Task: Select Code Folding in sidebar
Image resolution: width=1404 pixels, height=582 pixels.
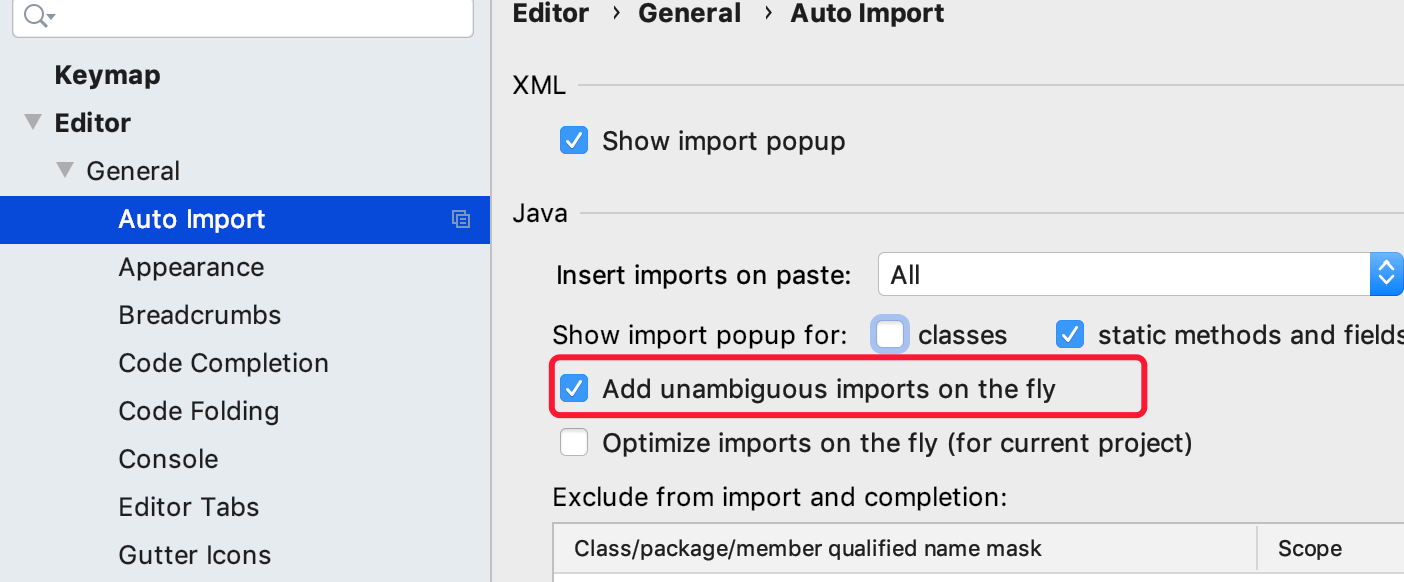Action: tap(198, 411)
